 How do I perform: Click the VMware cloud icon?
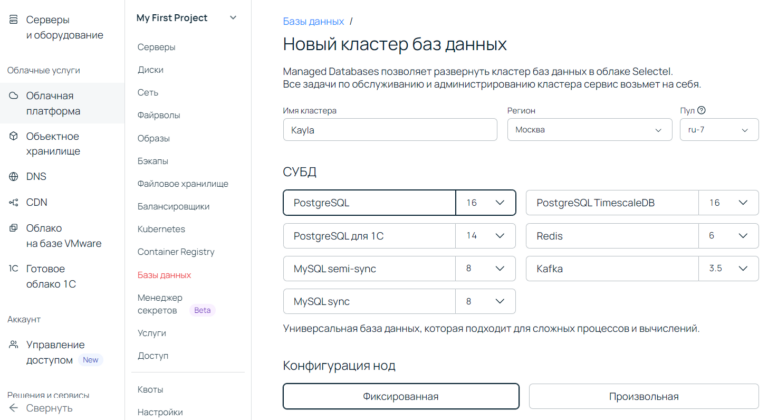14,228
